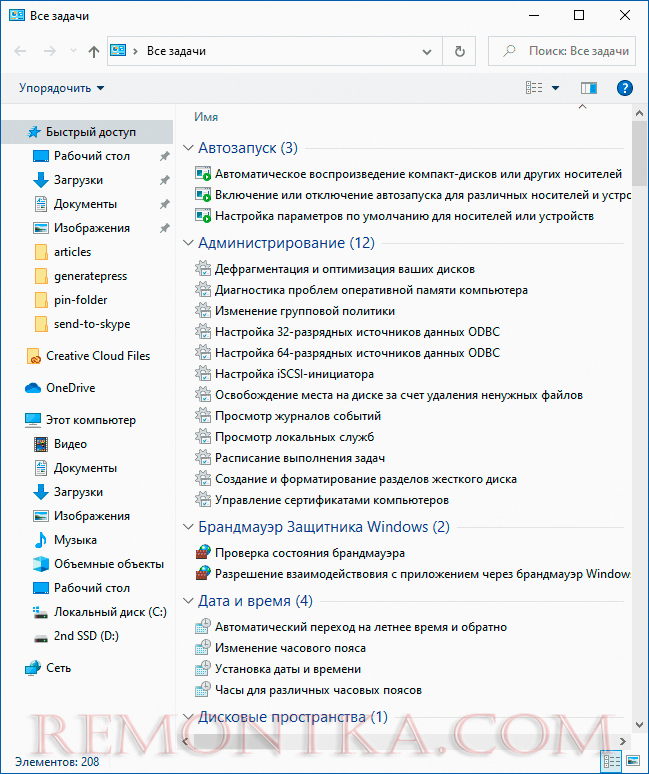Click the Forward navigation arrow

(49, 51)
